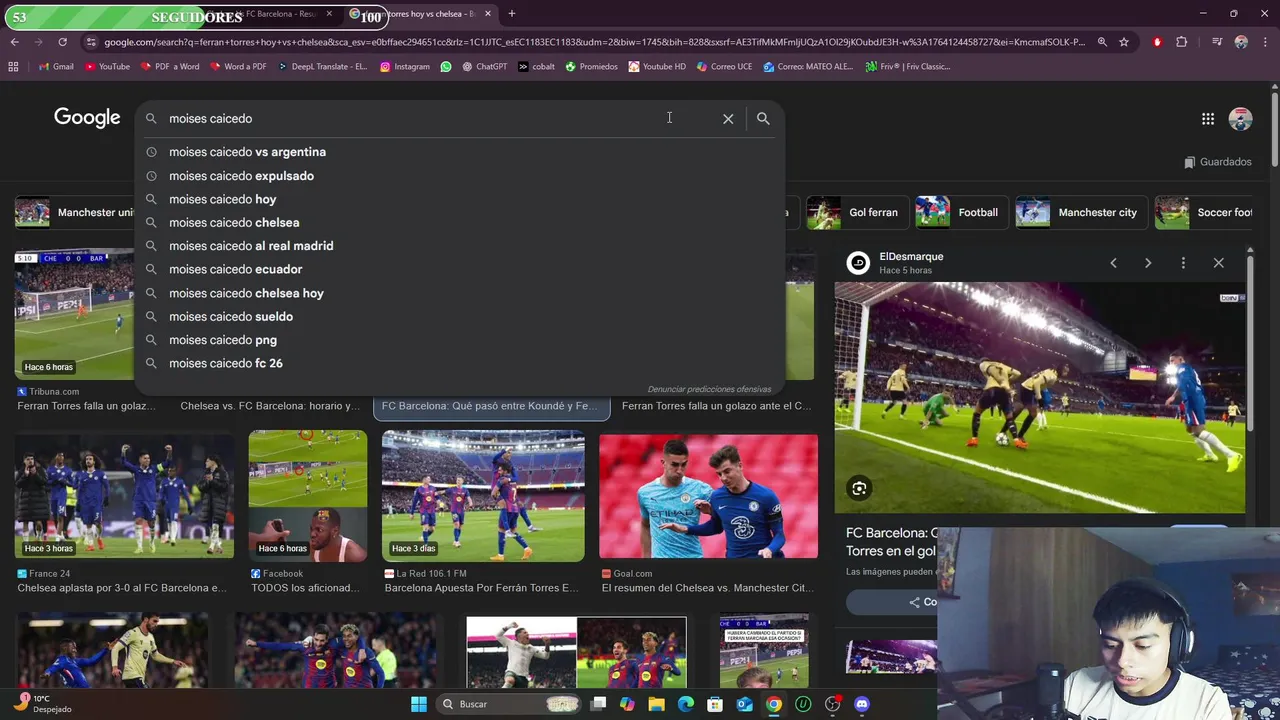Bookmark this page with the star icon
The width and height of the screenshot is (1280, 720).
[x=1124, y=42]
